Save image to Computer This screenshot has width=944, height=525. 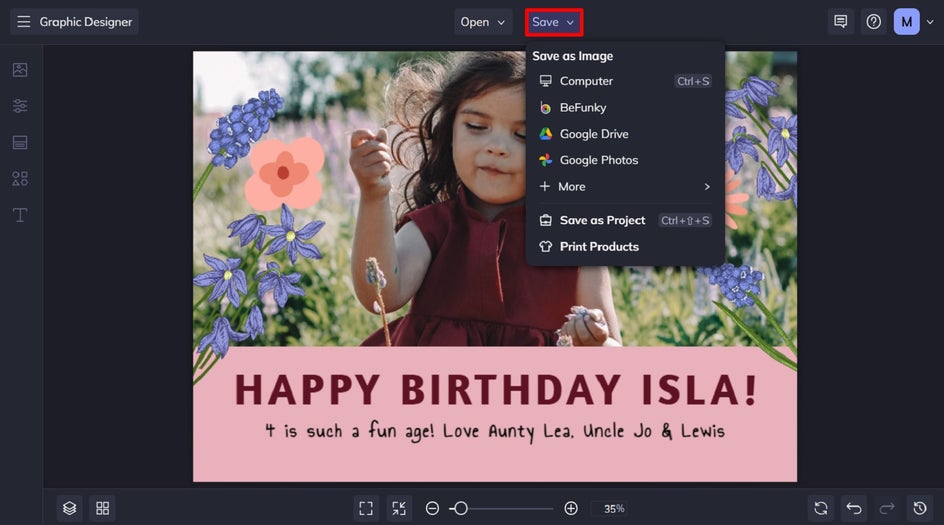pyautogui.click(x=625, y=81)
